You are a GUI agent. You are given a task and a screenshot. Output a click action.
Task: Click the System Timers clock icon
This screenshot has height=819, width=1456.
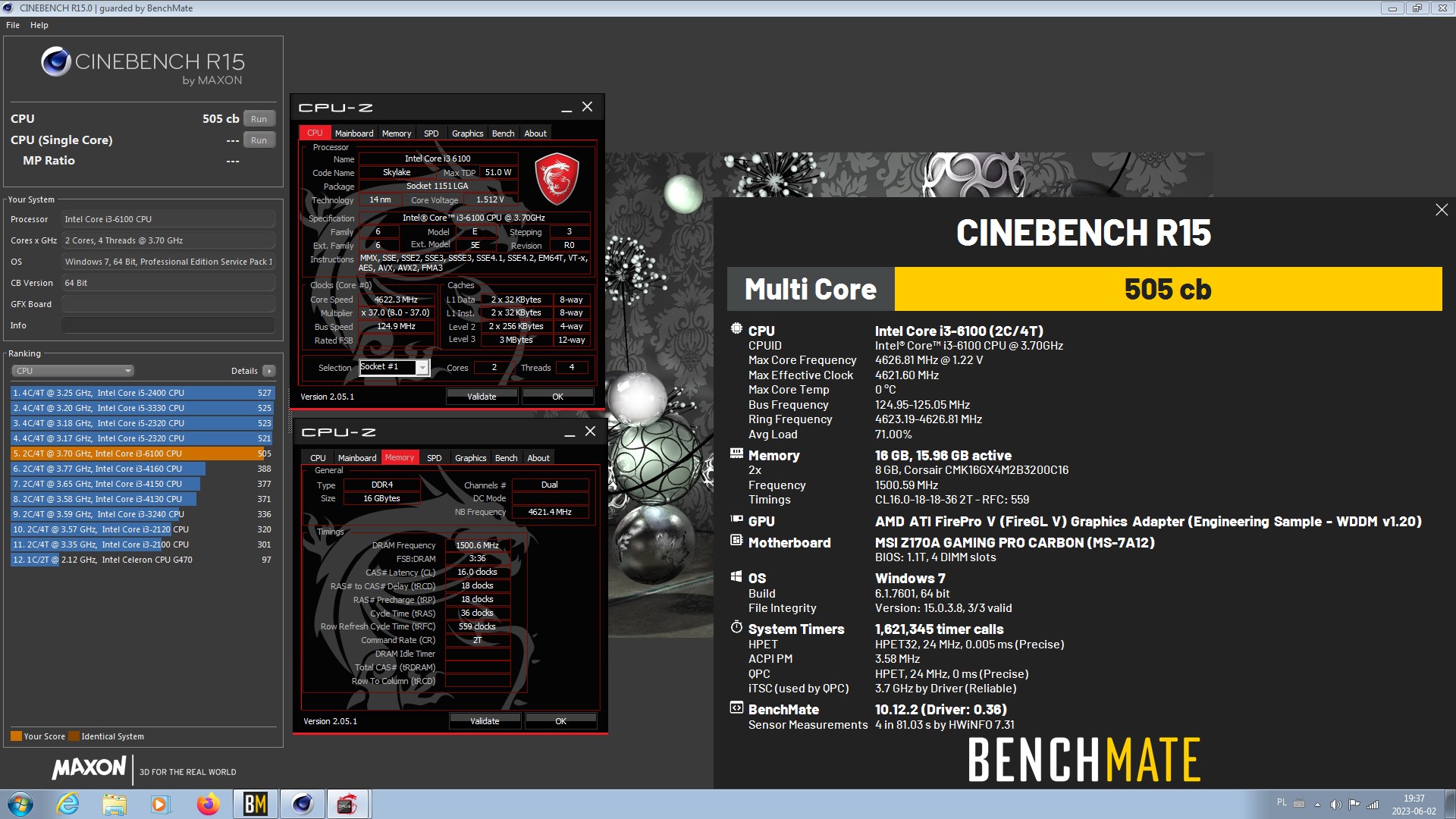coord(736,627)
